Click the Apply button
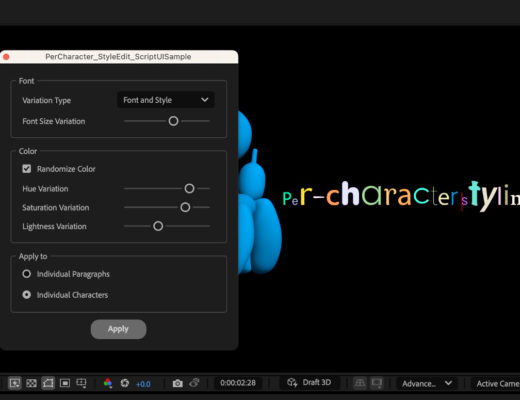Image resolution: width=520 pixels, height=400 pixels. tap(118, 329)
